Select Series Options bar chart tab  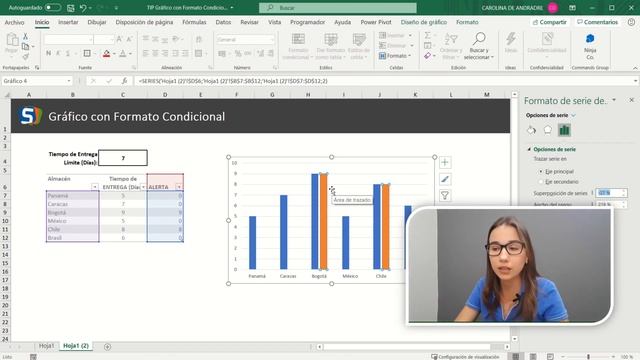564,130
